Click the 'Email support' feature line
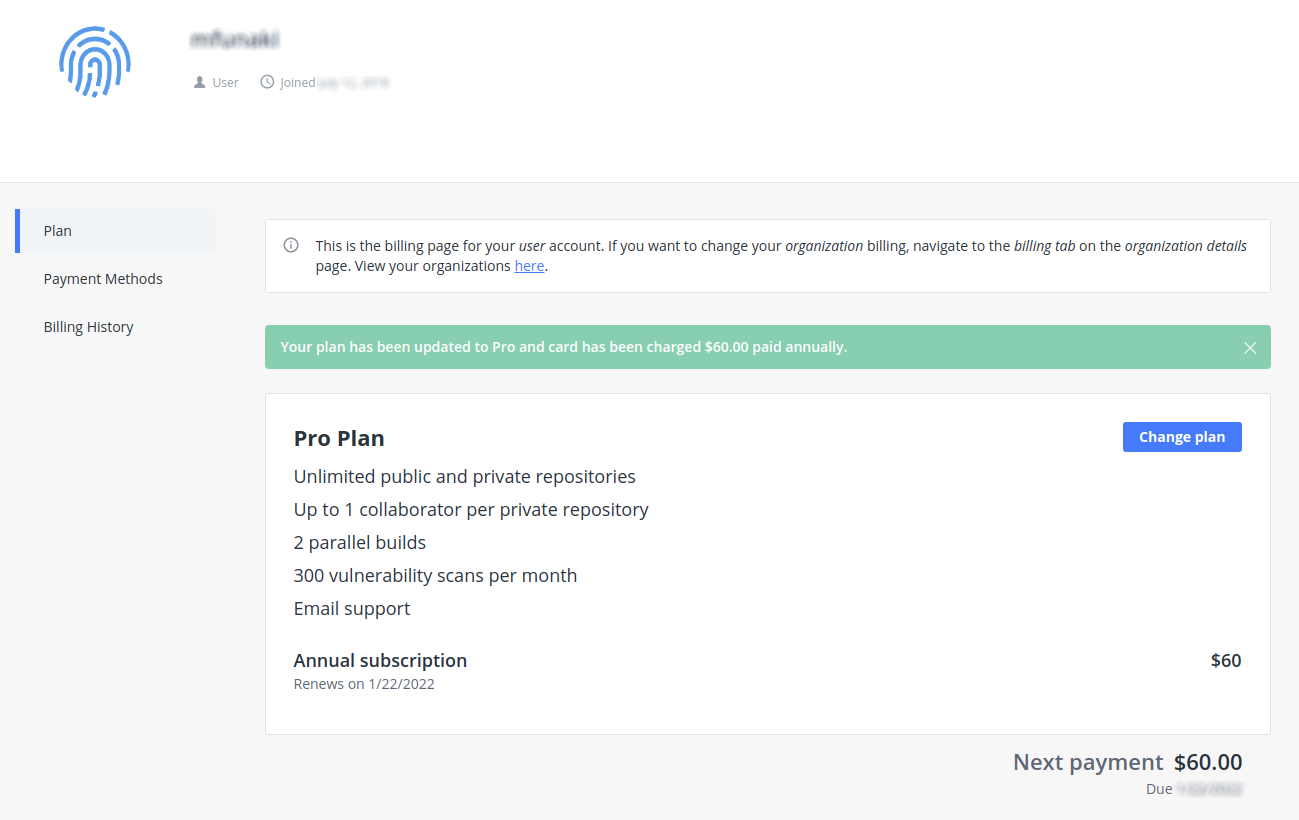Screen dimensions: 1299x820 click(x=352, y=608)
